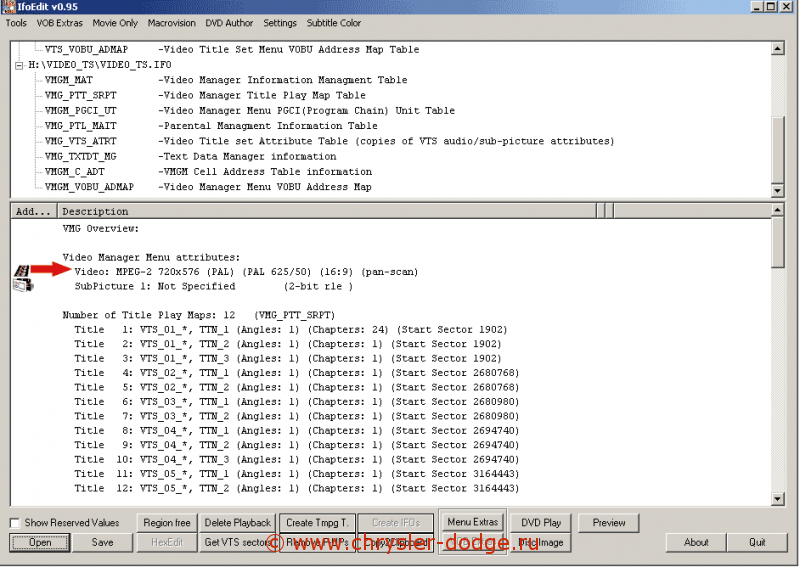Open the Tools menu
This screenshot has width=800, height=567.
pos(16,23)
